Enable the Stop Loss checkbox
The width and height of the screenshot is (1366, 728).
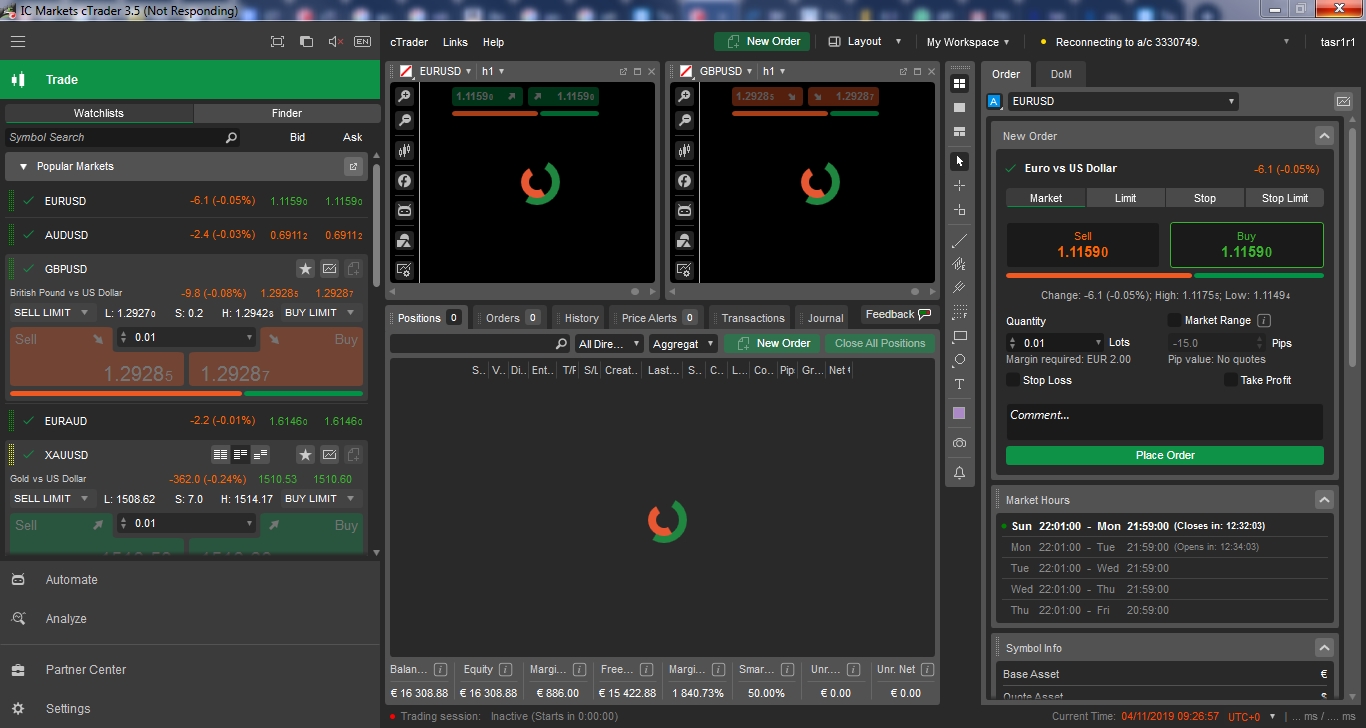pyautogui.click(x=1013, y=380)
